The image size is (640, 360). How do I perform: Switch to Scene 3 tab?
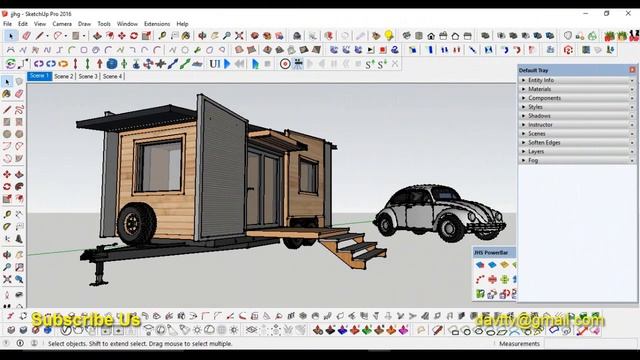(x=88, y=76)
